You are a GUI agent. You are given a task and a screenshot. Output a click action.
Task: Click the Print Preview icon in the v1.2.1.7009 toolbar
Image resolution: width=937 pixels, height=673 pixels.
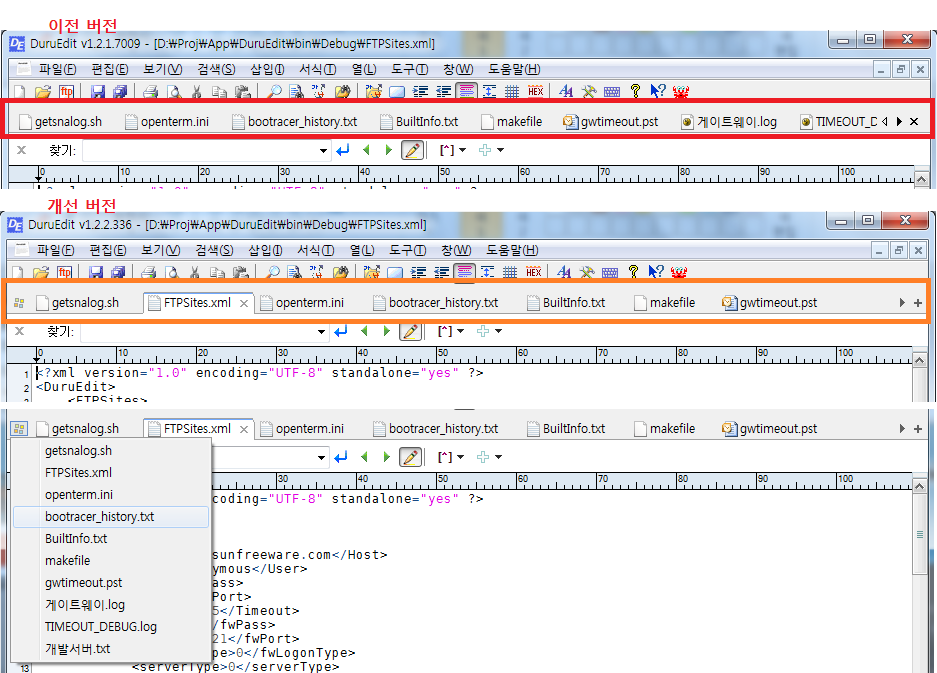pyautogui.click(x=174, y=91)
